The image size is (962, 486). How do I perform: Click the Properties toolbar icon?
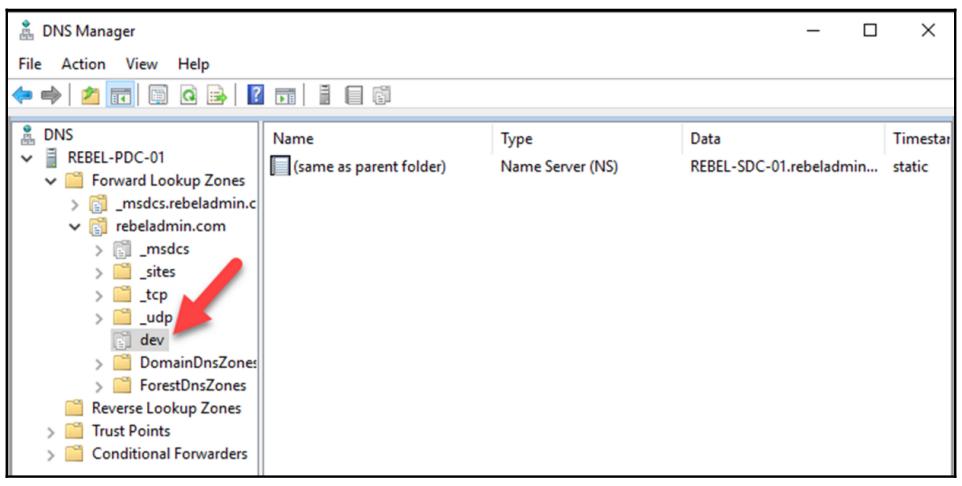click(x=157, y=95)
